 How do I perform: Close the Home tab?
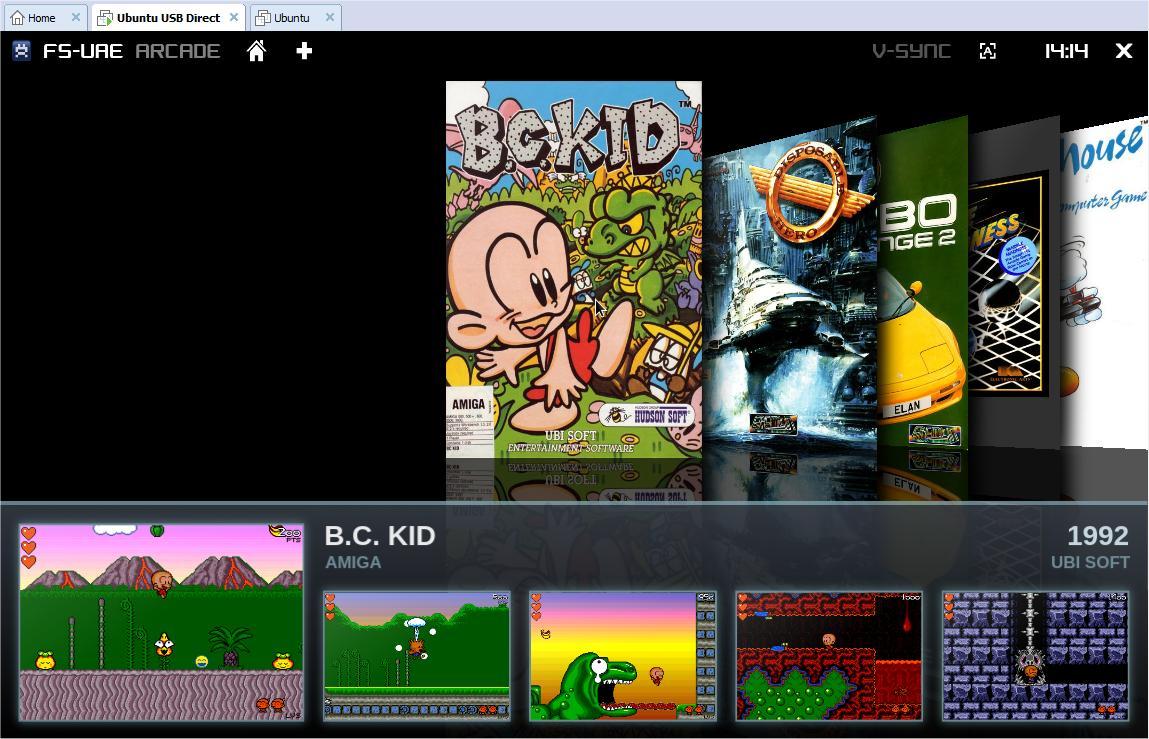75,17
